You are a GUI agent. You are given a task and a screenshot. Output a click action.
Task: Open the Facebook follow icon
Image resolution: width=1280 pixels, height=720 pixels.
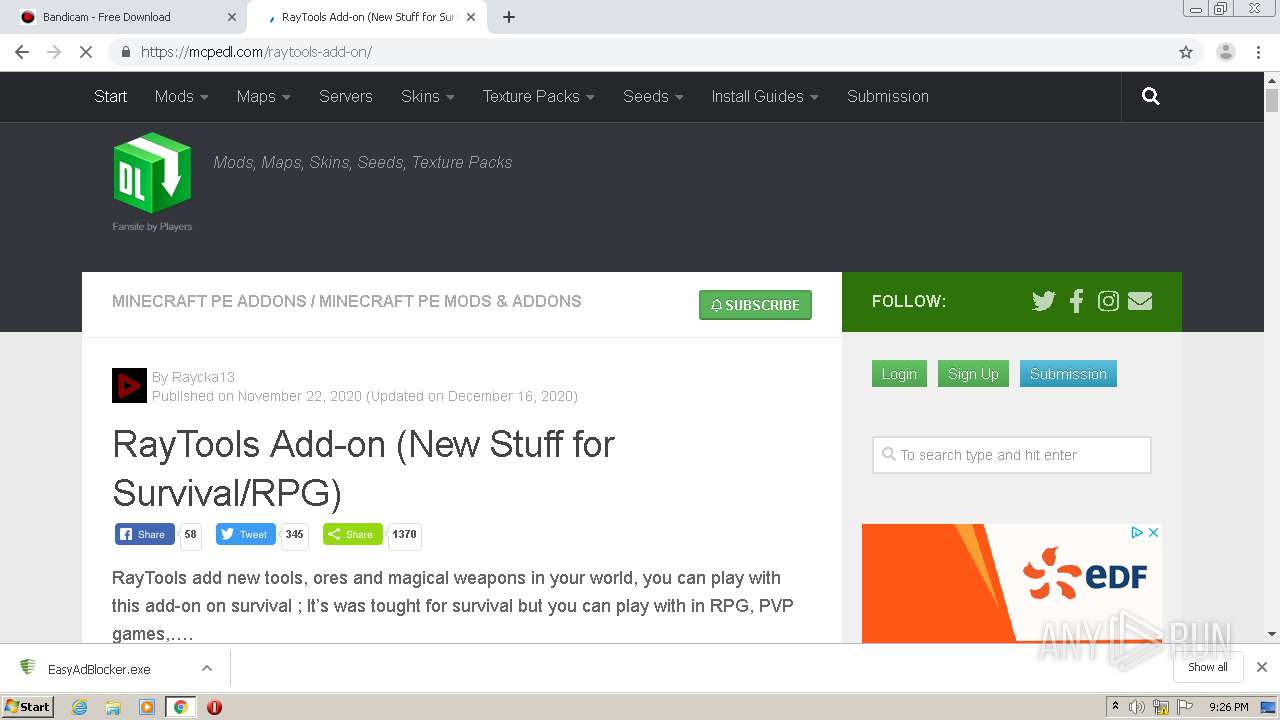1076,301
